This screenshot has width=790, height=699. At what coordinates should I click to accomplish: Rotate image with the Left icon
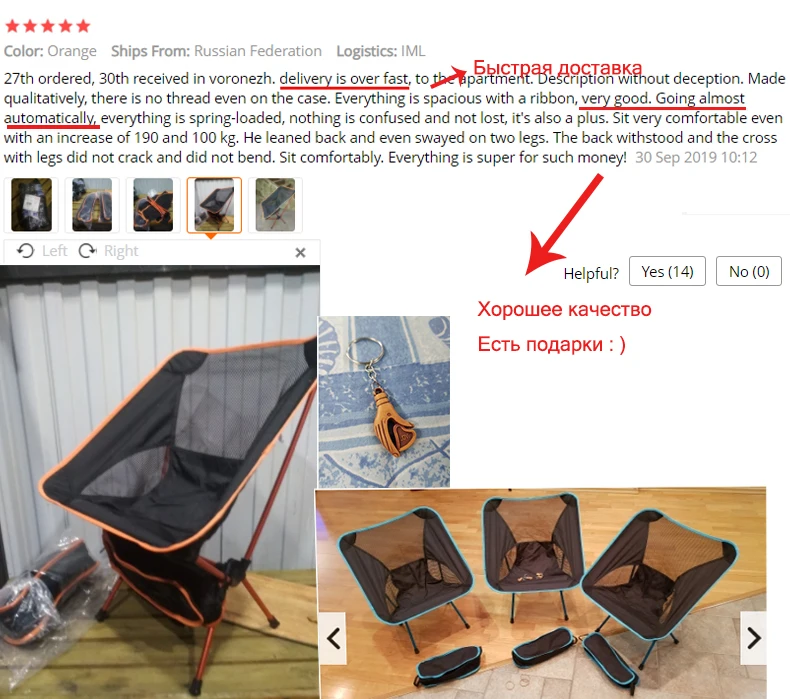(25, 250)
